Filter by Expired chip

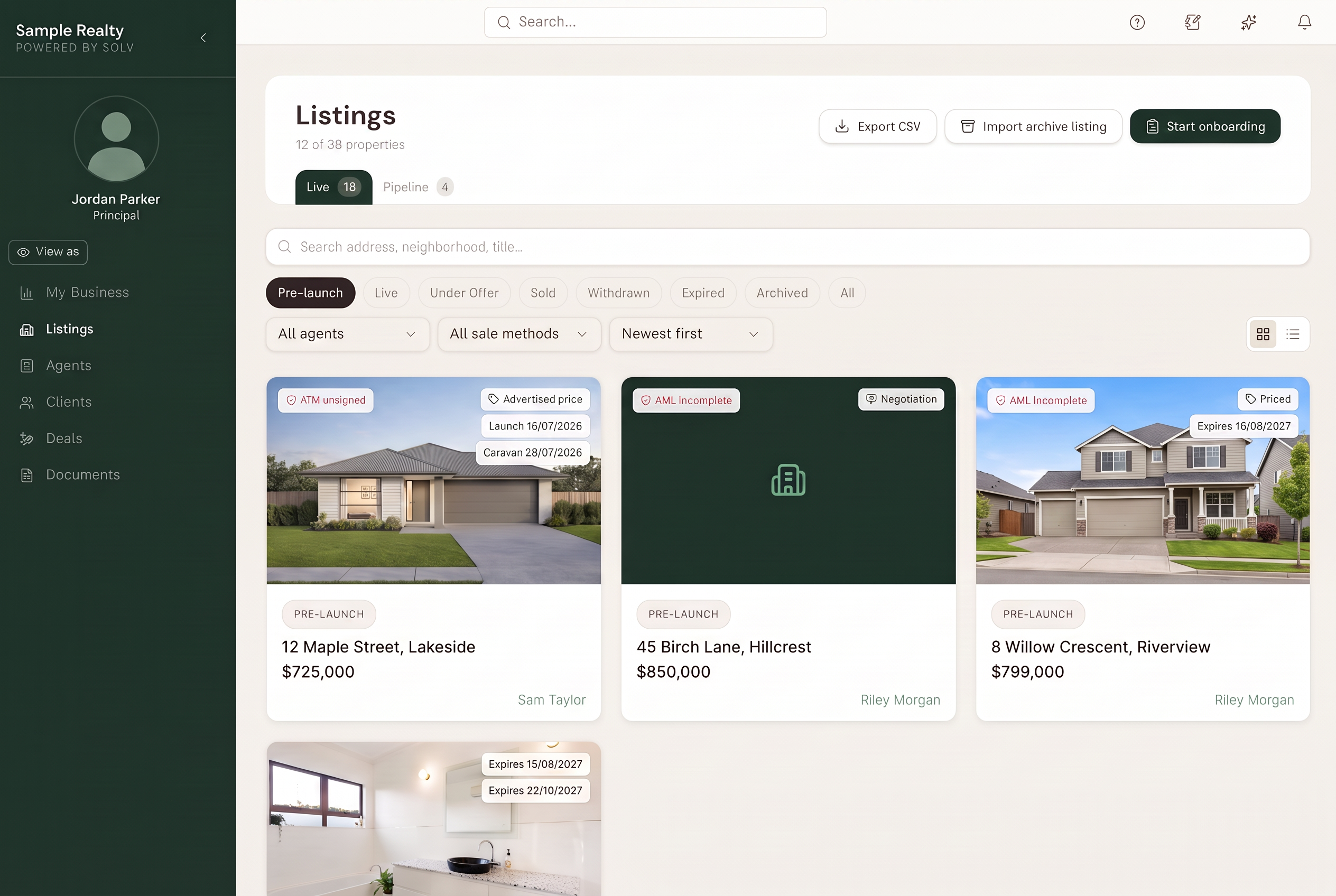tap(702, 293)
